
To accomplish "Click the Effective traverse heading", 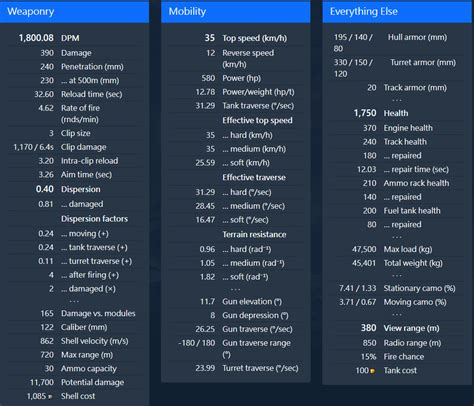I will (254, 177).
